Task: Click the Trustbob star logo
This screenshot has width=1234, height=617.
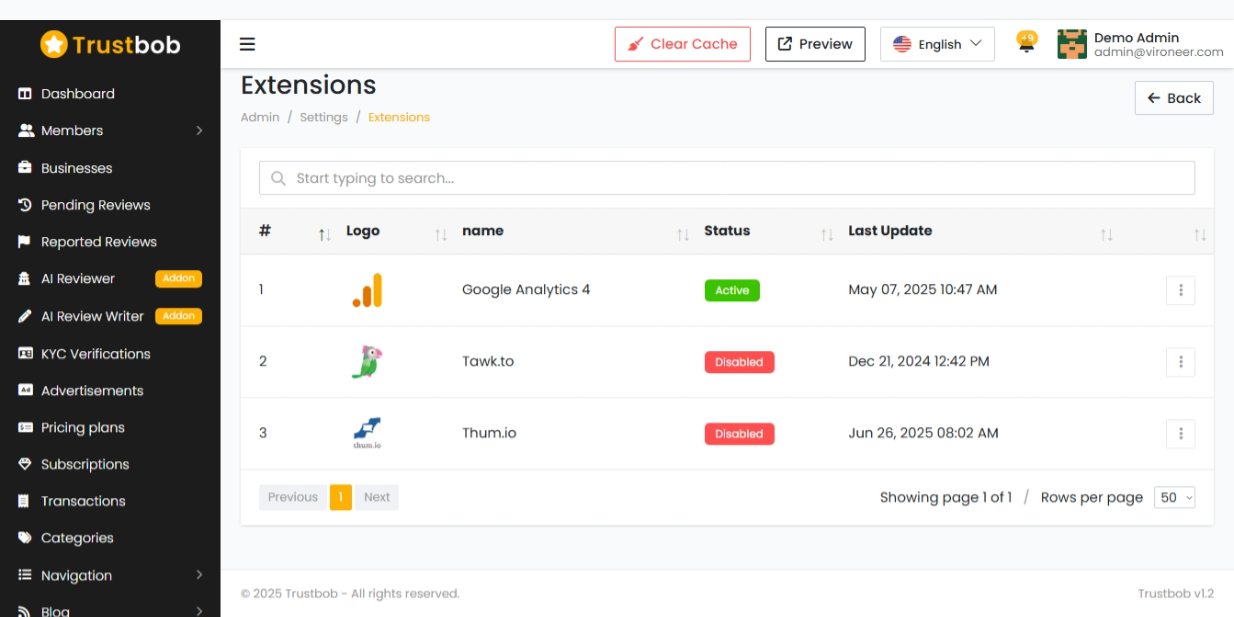Action: (x=53, y=44)
